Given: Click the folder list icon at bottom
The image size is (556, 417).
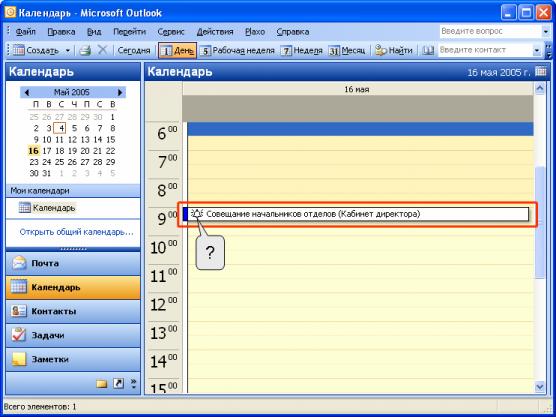Looking at the screenshot, I should (x=102, y=383).
